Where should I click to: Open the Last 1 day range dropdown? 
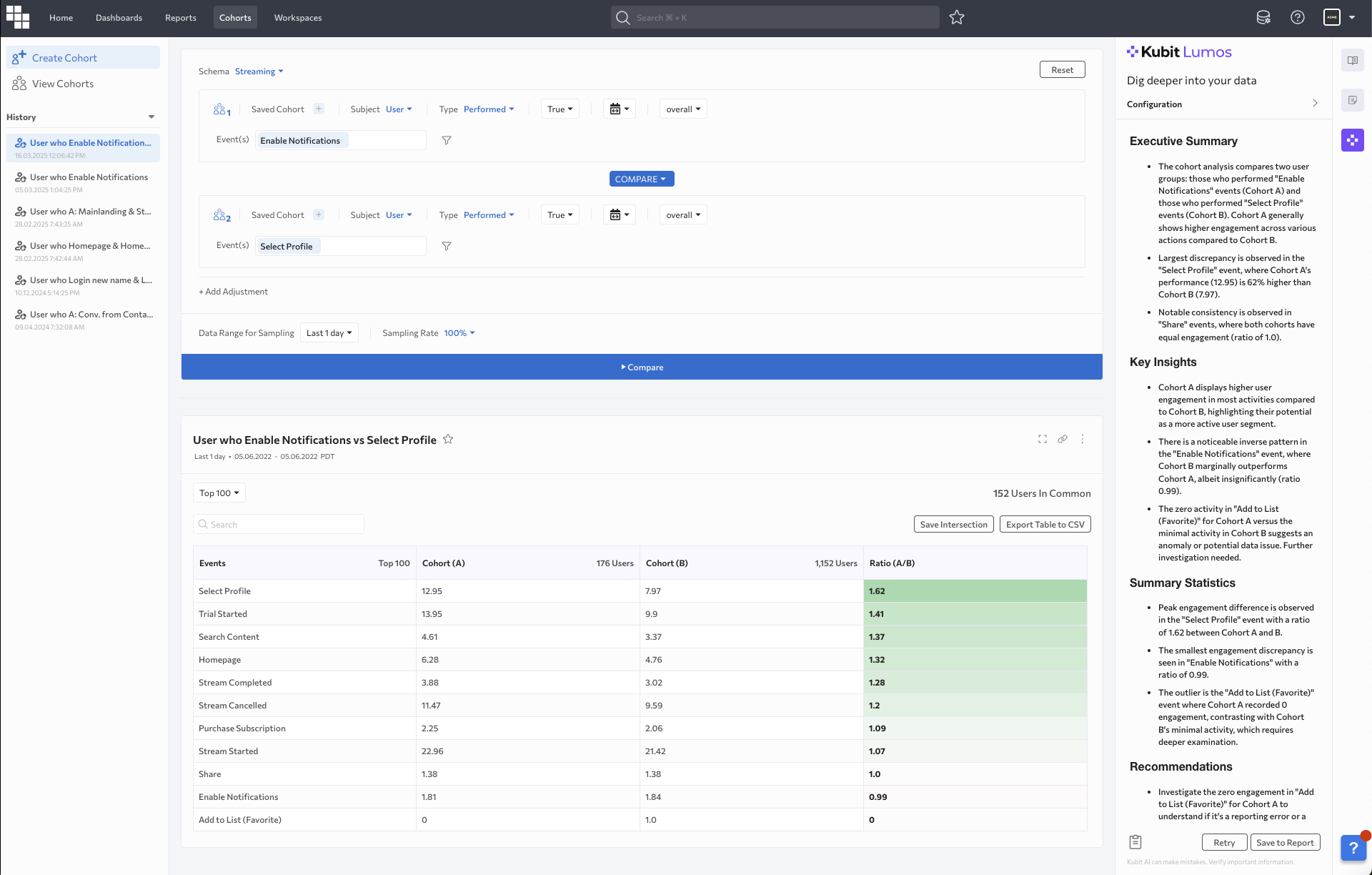pyautogui.click(x=329, y=333)
